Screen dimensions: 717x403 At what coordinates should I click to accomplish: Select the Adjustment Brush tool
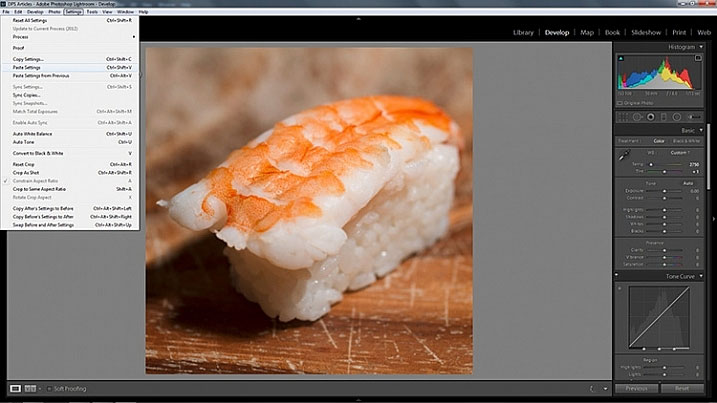point(694,117)
